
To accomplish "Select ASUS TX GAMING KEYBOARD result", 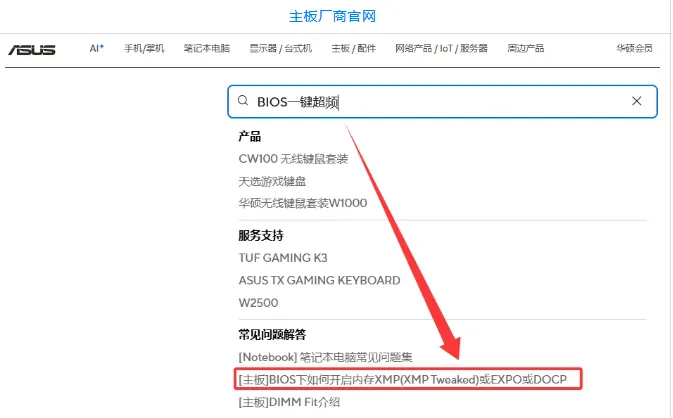I will pyautogui.click(x=319, y=280).
